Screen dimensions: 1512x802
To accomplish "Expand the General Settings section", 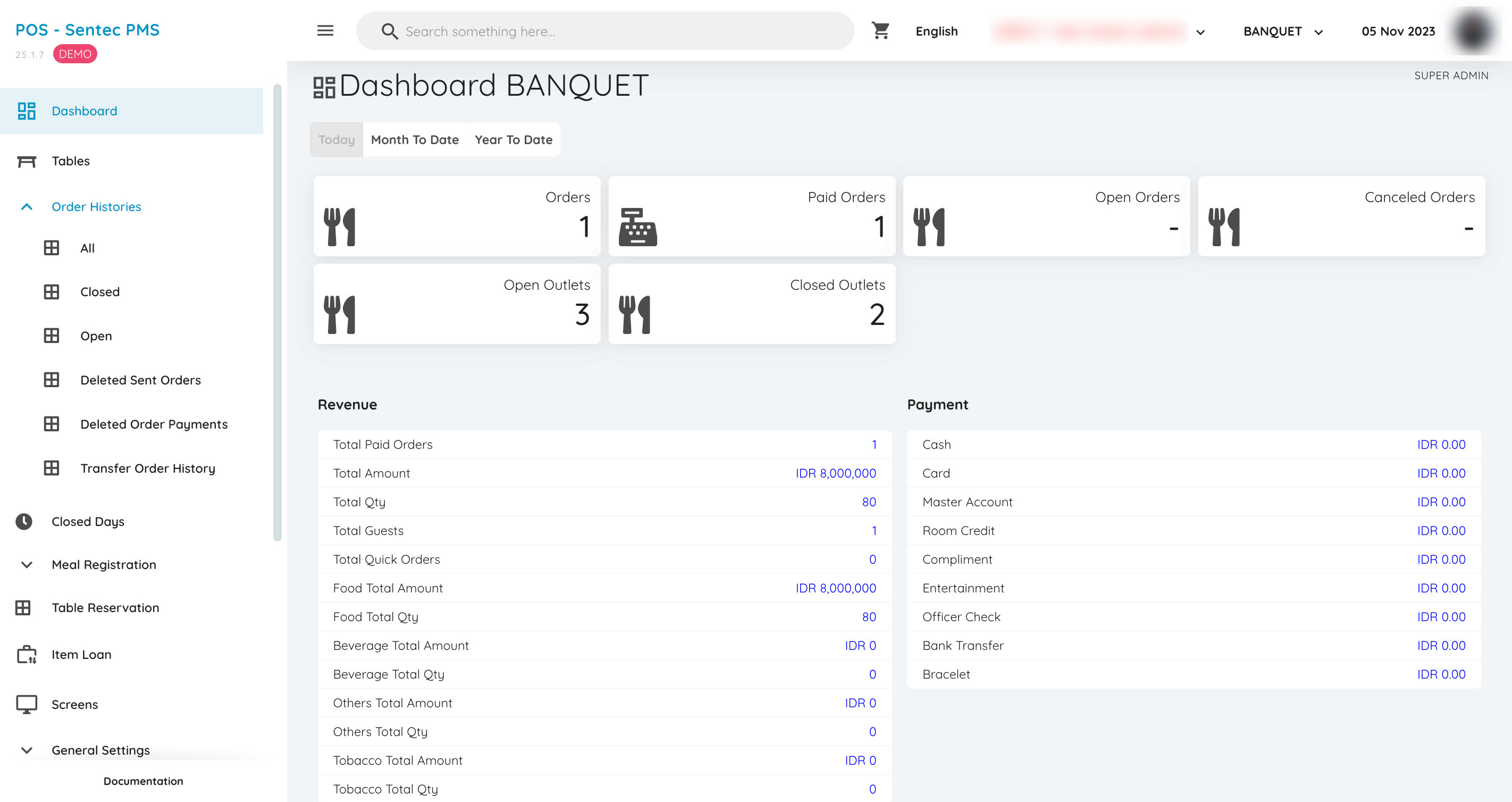I will pos(27,750).
